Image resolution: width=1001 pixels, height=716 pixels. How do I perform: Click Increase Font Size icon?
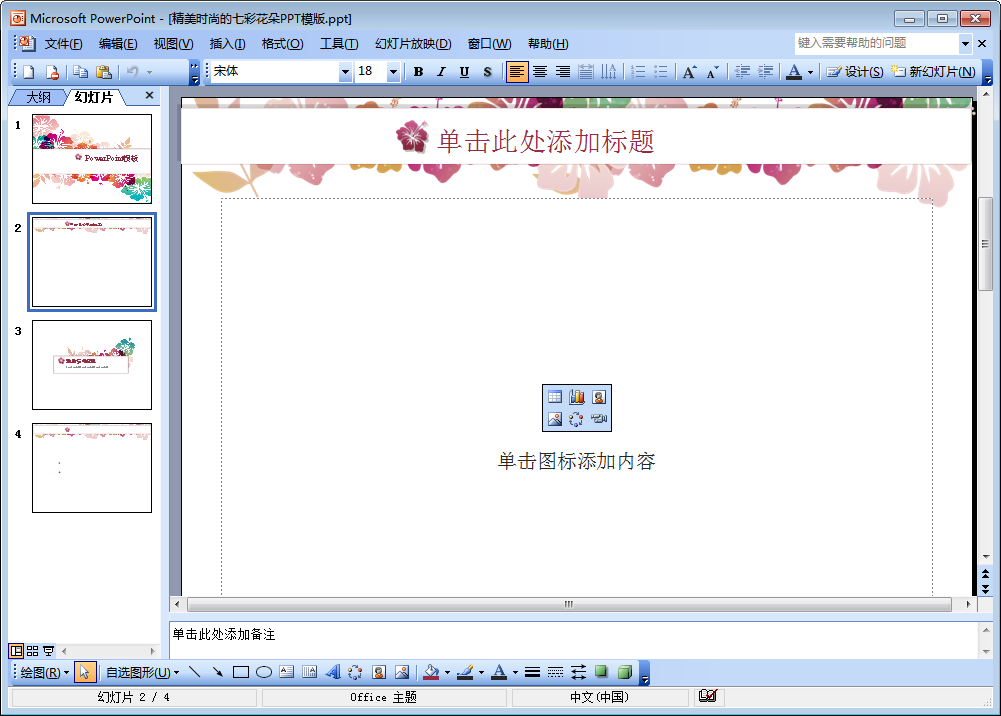coord(689,71)
